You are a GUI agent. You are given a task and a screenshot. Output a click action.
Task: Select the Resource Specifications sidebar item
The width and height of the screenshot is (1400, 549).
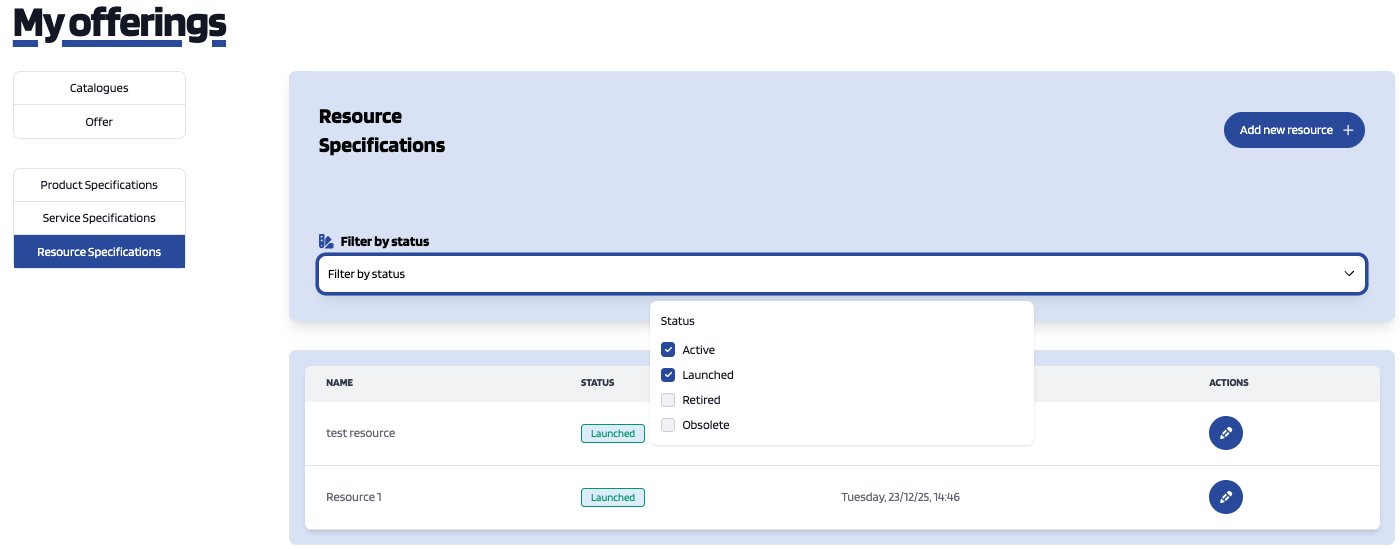tap(99, 252)
